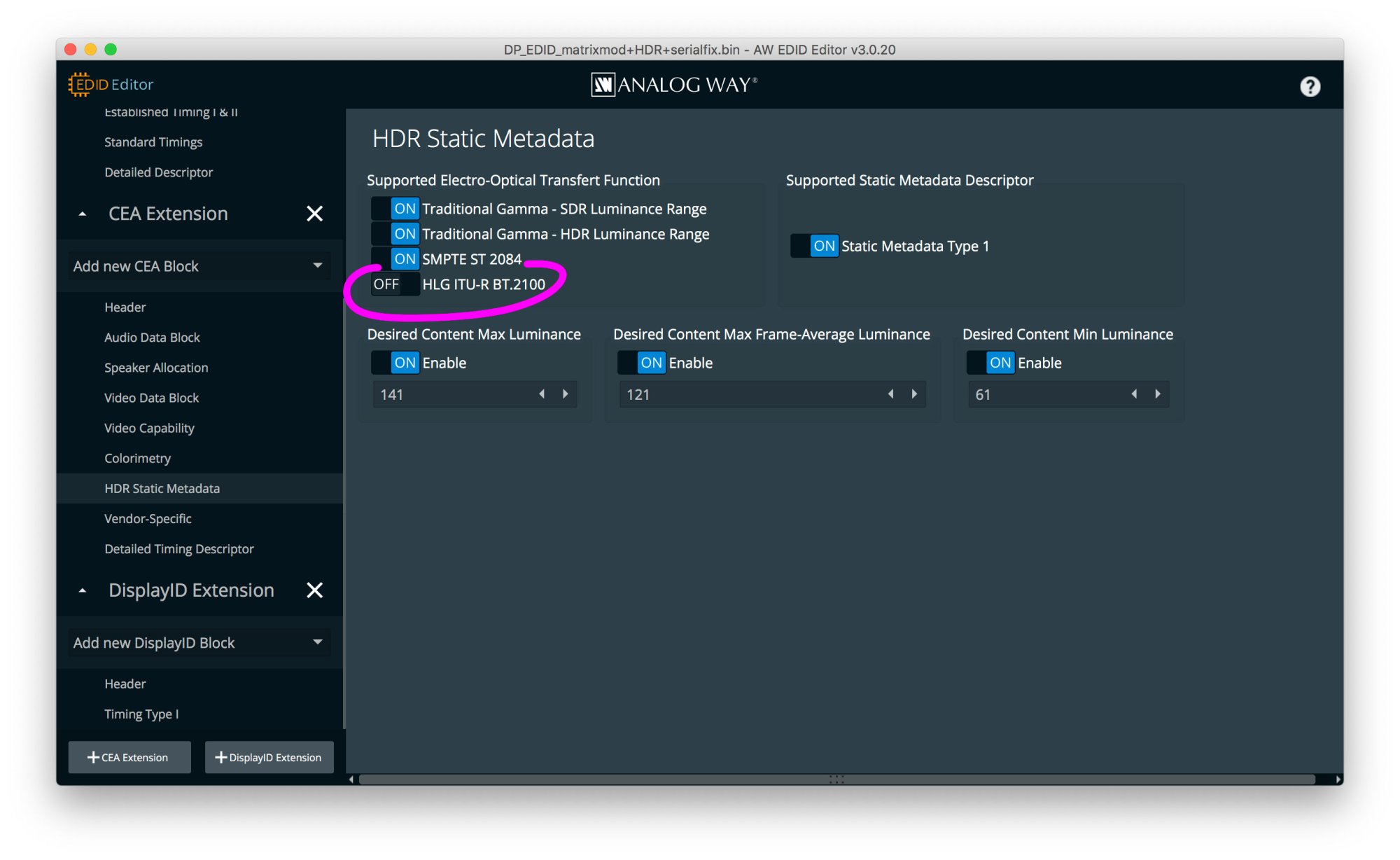The height and width of the screenshot is (860, 1400).
Task: Click the +CEA Extension button
Action: (129, 757)
